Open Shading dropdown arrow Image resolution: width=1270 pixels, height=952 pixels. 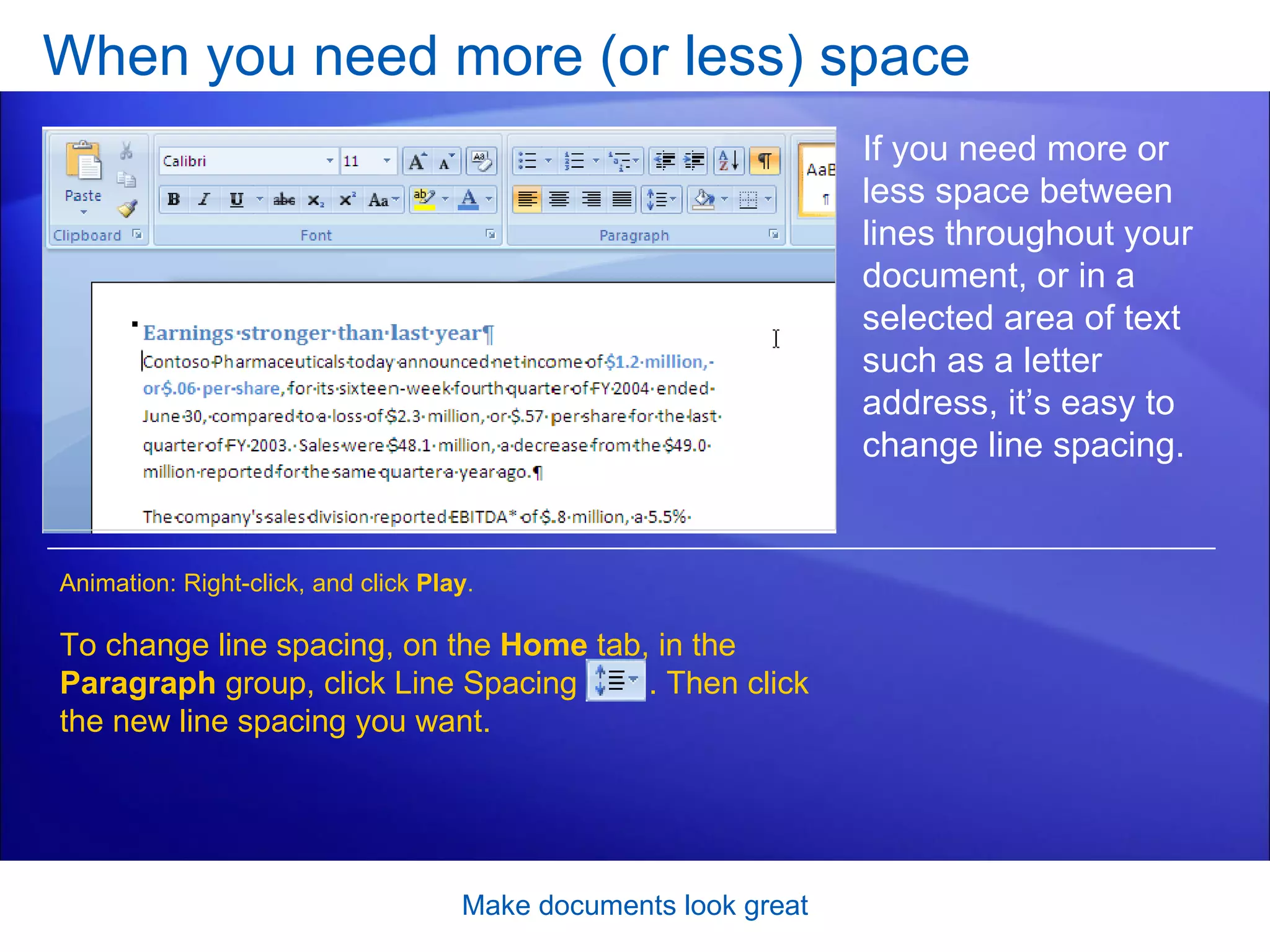[724, 200]
